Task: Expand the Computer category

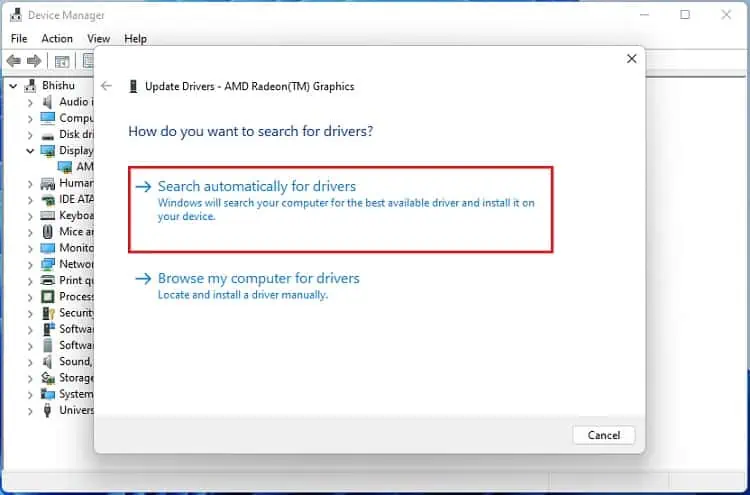Action: (x=30, y=119)
